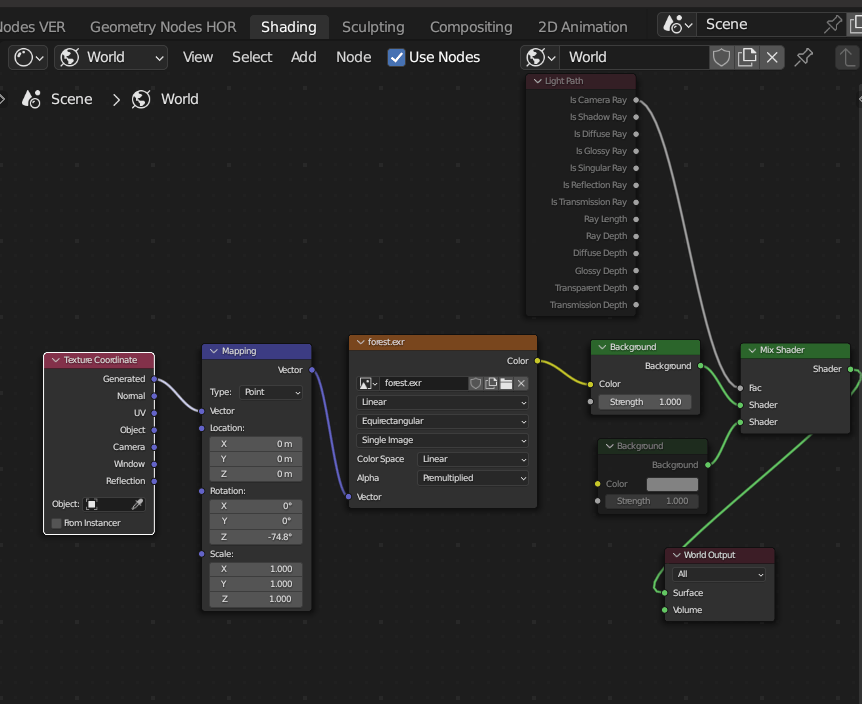Collapse the forest.exr node
This screenshot has height=704, width=862.
pos(361,342)
